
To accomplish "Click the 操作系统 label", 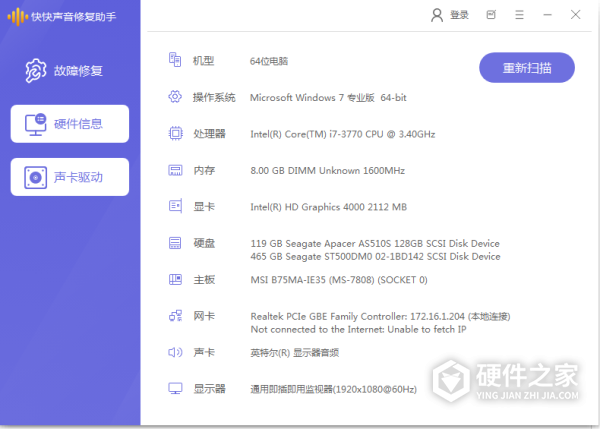I will (214, 97).
